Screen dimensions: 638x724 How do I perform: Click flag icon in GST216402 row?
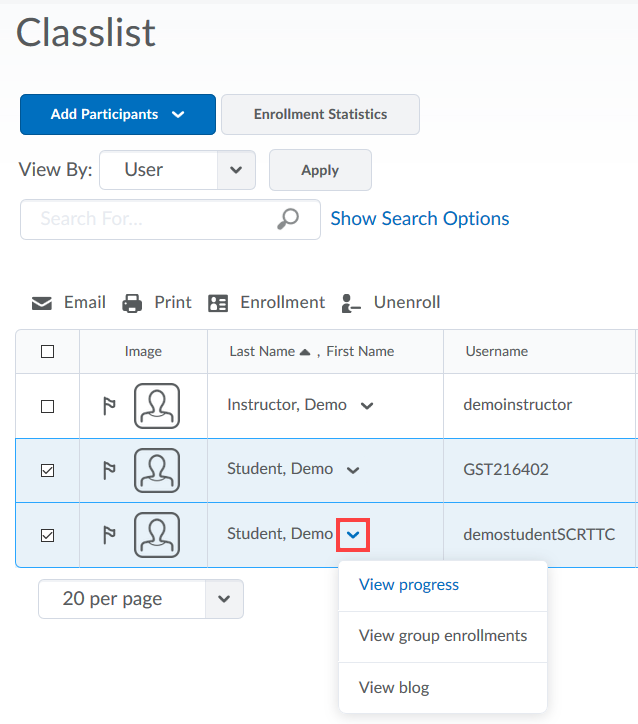point(109,470)
